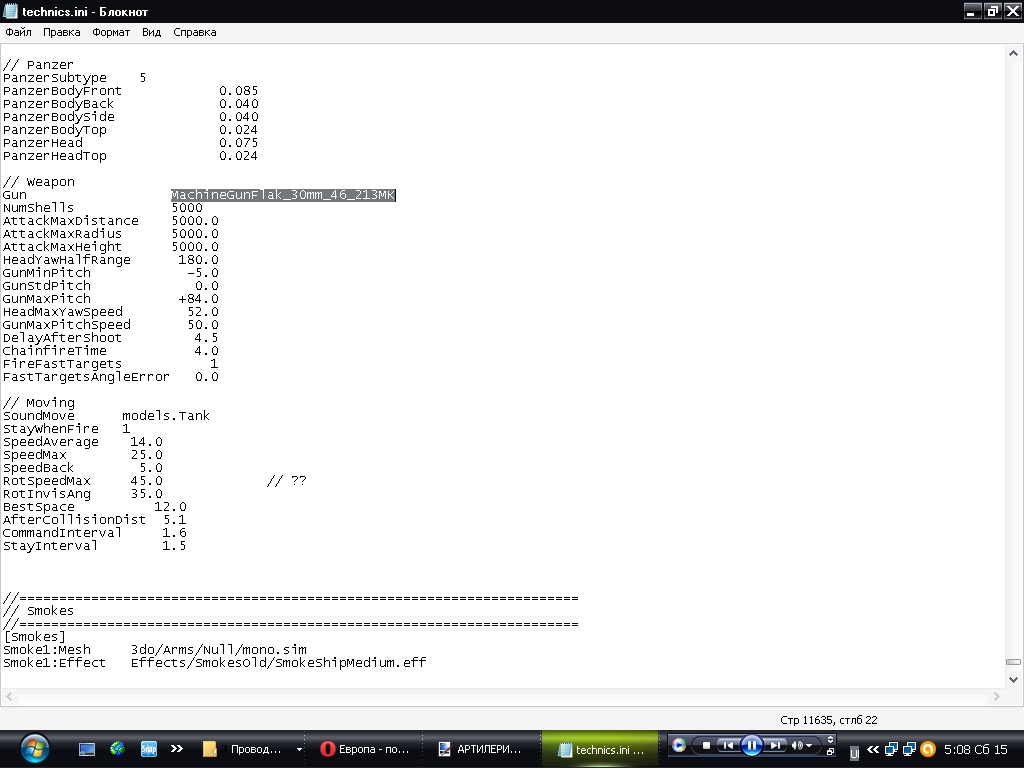Image resolution: width=1024 pixels, height=768 pixels.
Task: Click the SpeedMax value 25.0
Action: click(146, 455)
